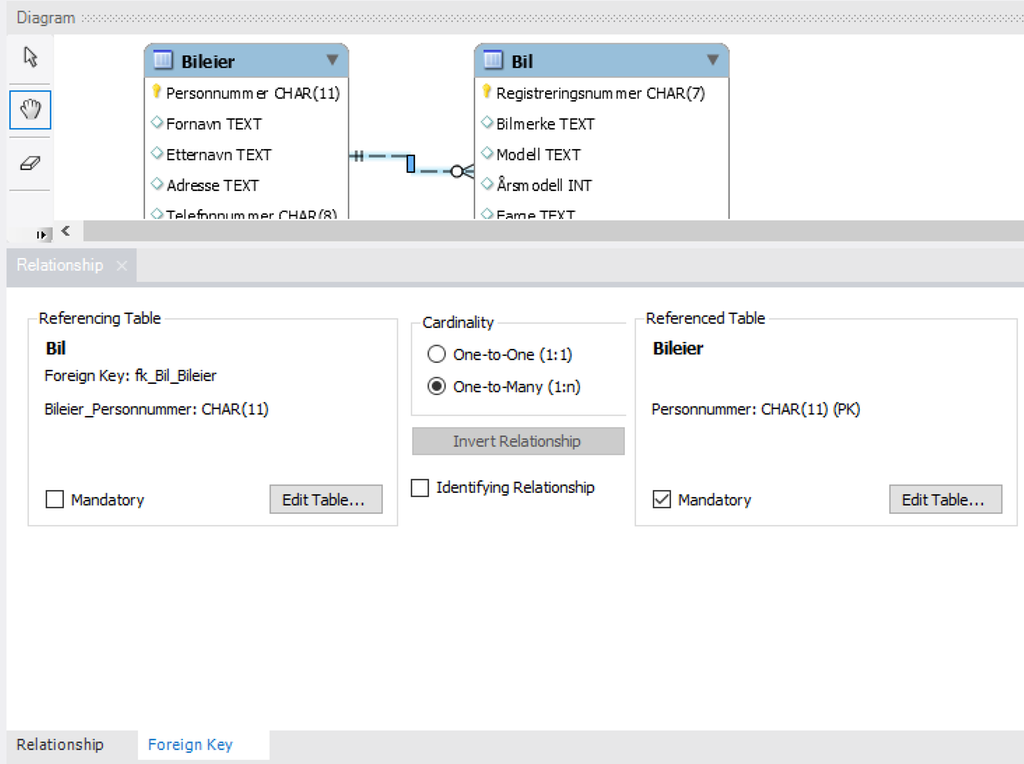Switch to the Foreign Key tab
This screenshot has height=764, width=1024.
(x=190, y=744)
